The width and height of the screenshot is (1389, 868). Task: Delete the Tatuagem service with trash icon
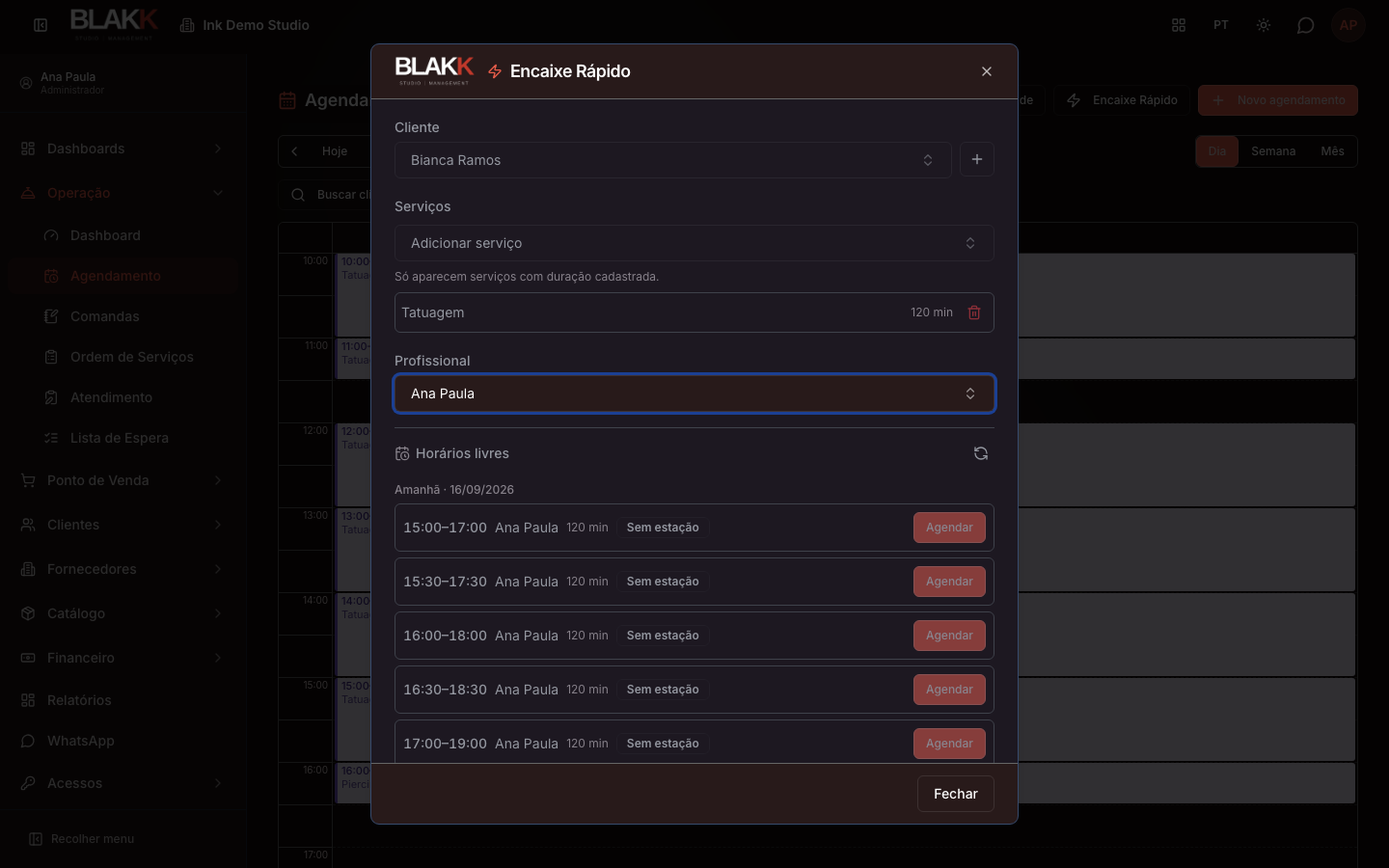pos(974,312)
